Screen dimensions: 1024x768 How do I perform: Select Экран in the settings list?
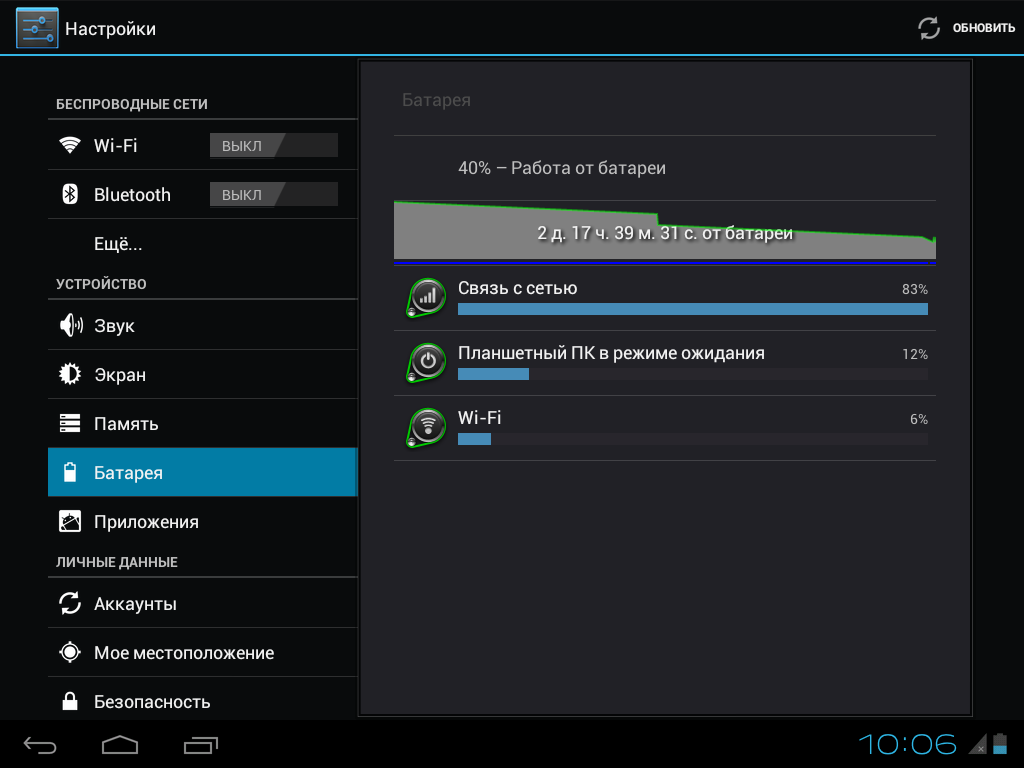coord(202,374)
